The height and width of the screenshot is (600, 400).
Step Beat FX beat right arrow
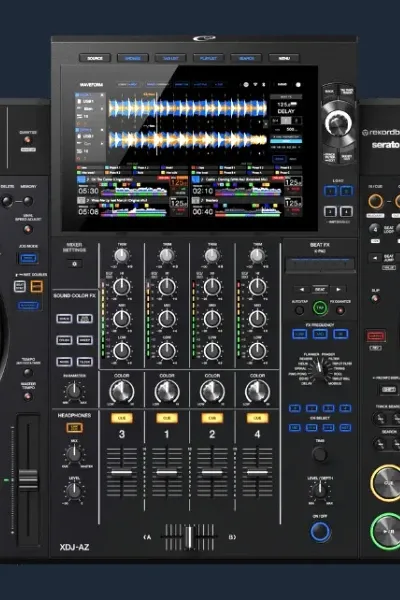[338, 290]
